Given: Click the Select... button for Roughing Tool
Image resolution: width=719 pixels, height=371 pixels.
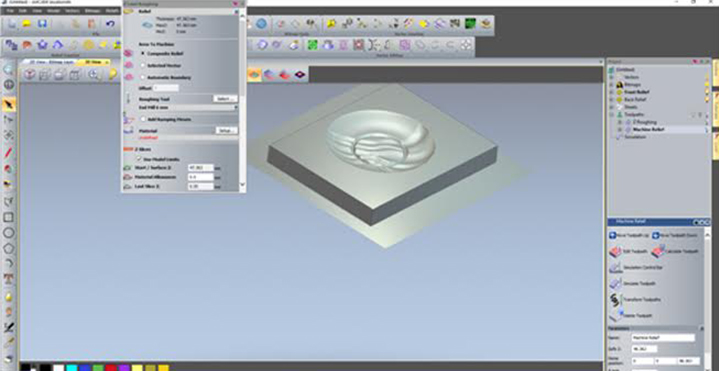Looking at the screenshot, I should tap(225, 99).
